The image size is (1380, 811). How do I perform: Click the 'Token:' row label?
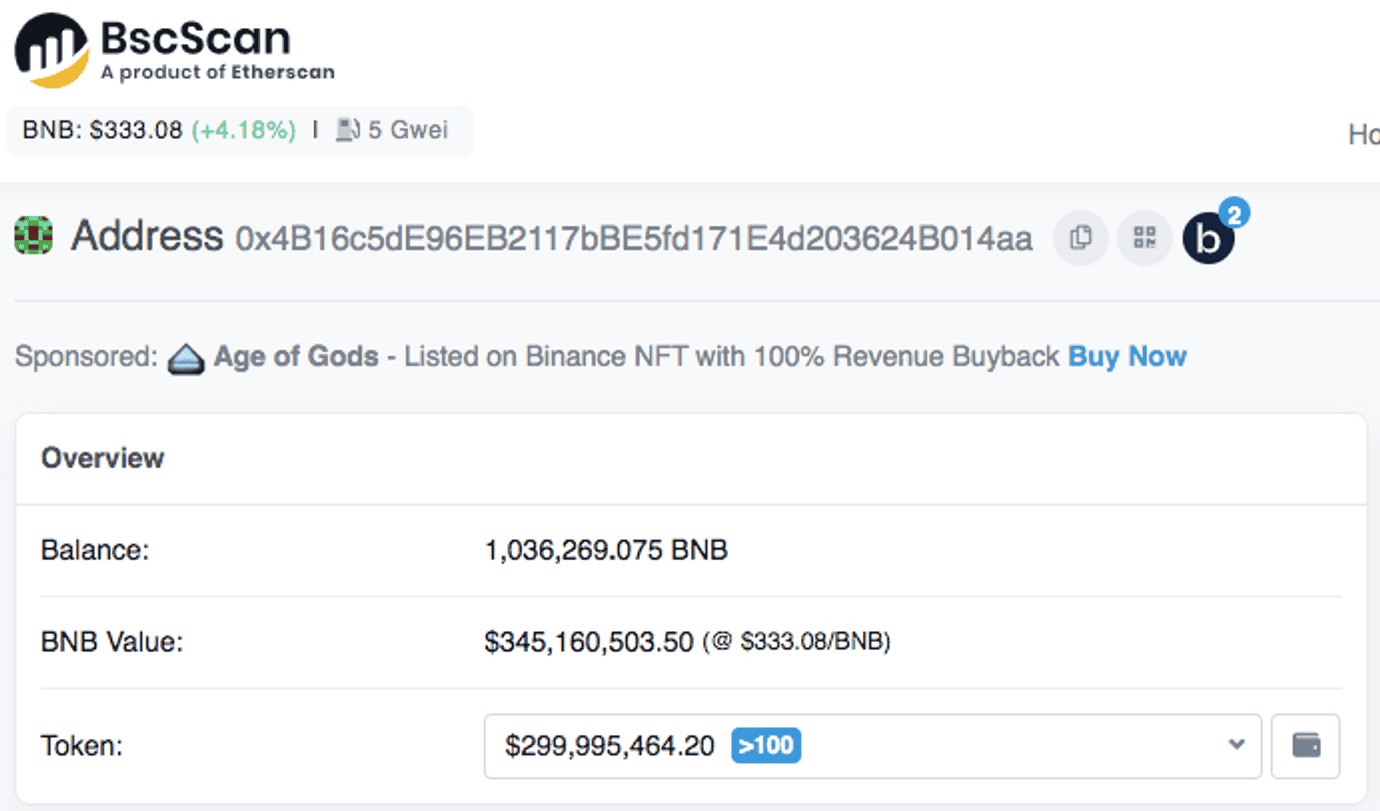[x=81, y=746]
